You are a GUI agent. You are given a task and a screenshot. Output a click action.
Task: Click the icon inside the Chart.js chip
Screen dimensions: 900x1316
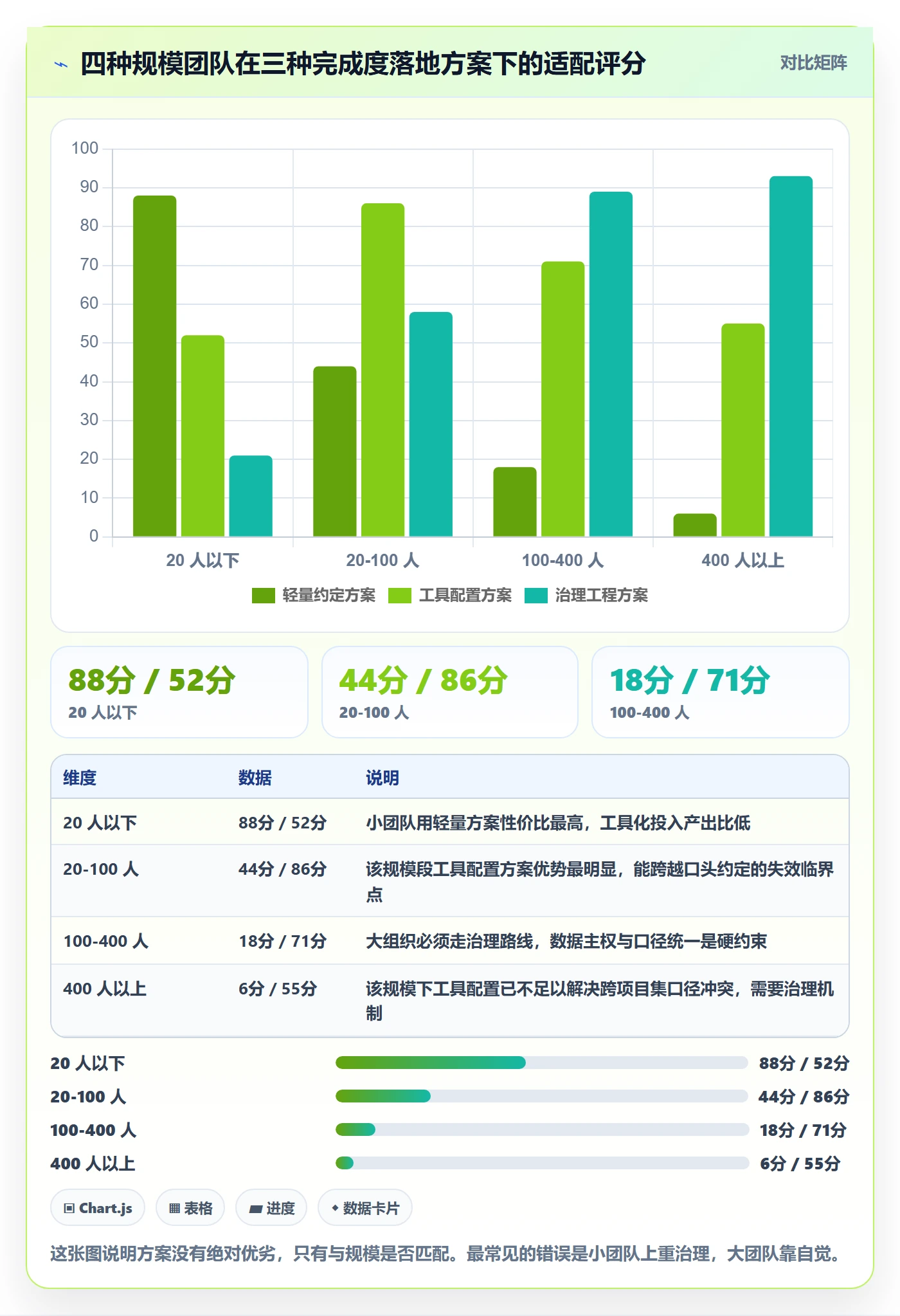tap(69, 1209)
